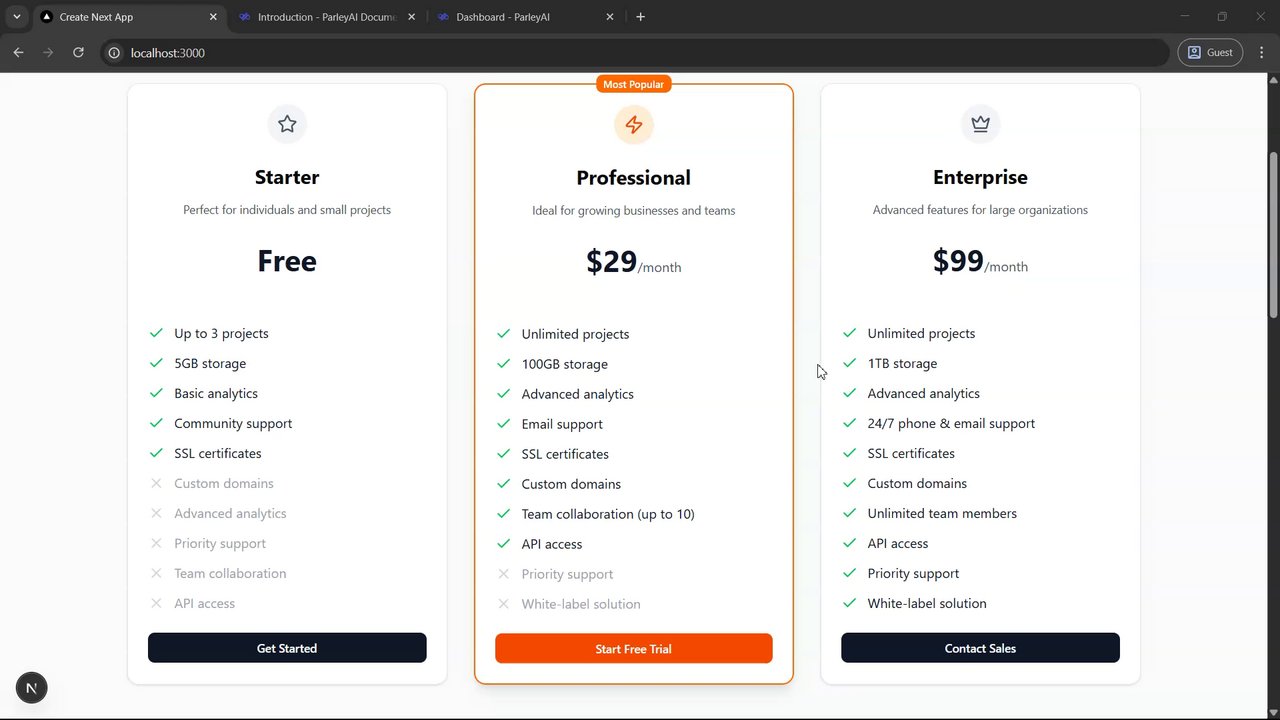Click the Professional plan lightning bolt icon
Image resolution: width=1280 pixels, height=720 pixels.
pos(633,125)
